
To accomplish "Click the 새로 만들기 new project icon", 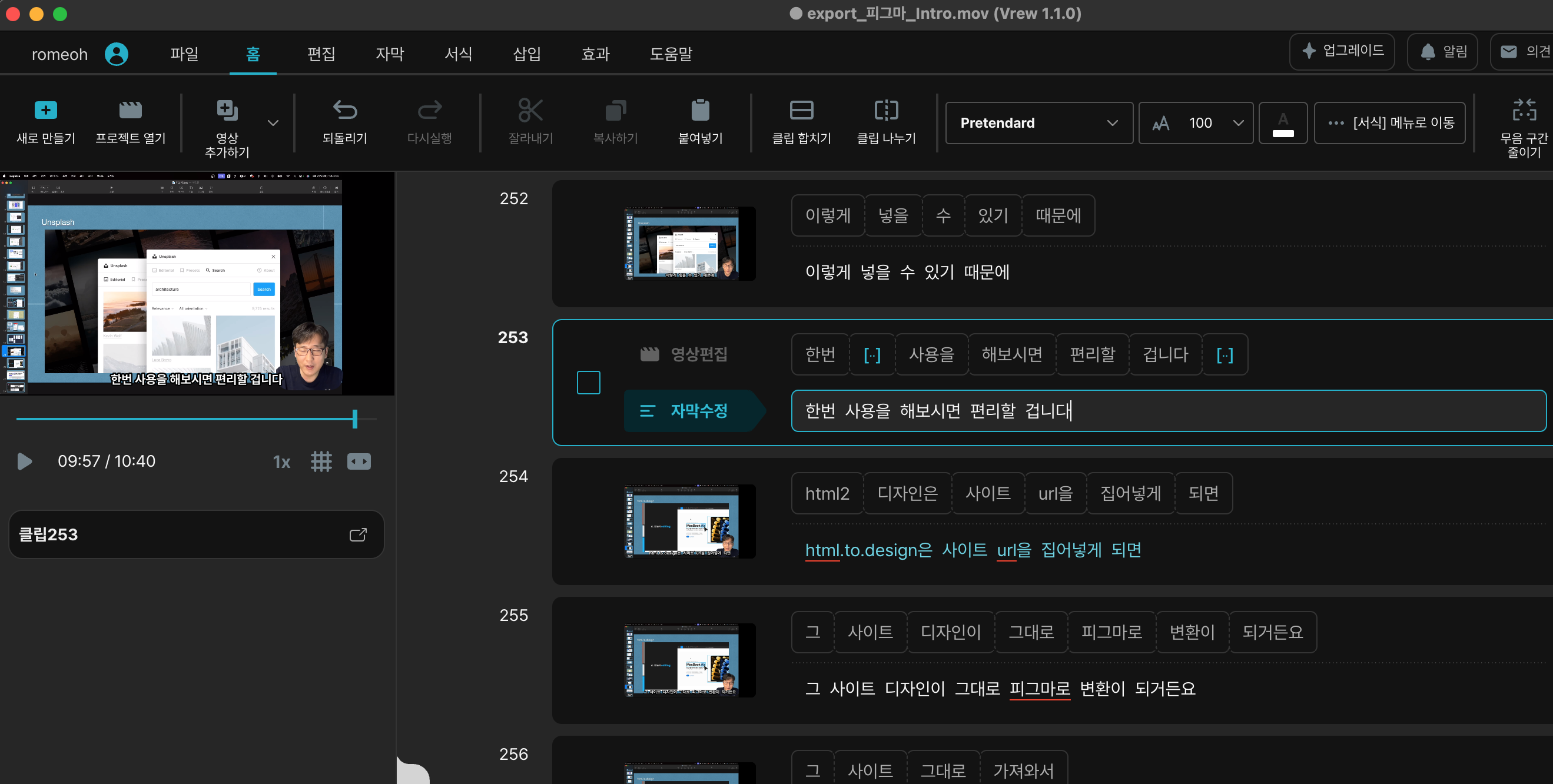I will [46, 110].
